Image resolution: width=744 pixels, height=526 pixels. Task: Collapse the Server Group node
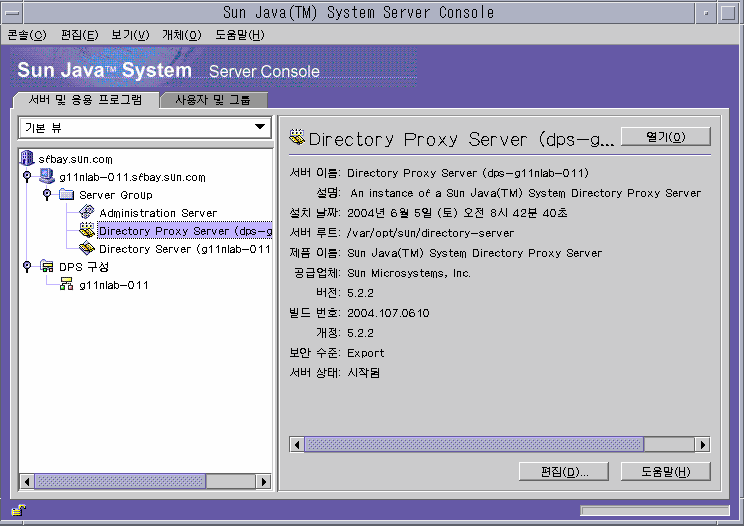pos(47,194)
